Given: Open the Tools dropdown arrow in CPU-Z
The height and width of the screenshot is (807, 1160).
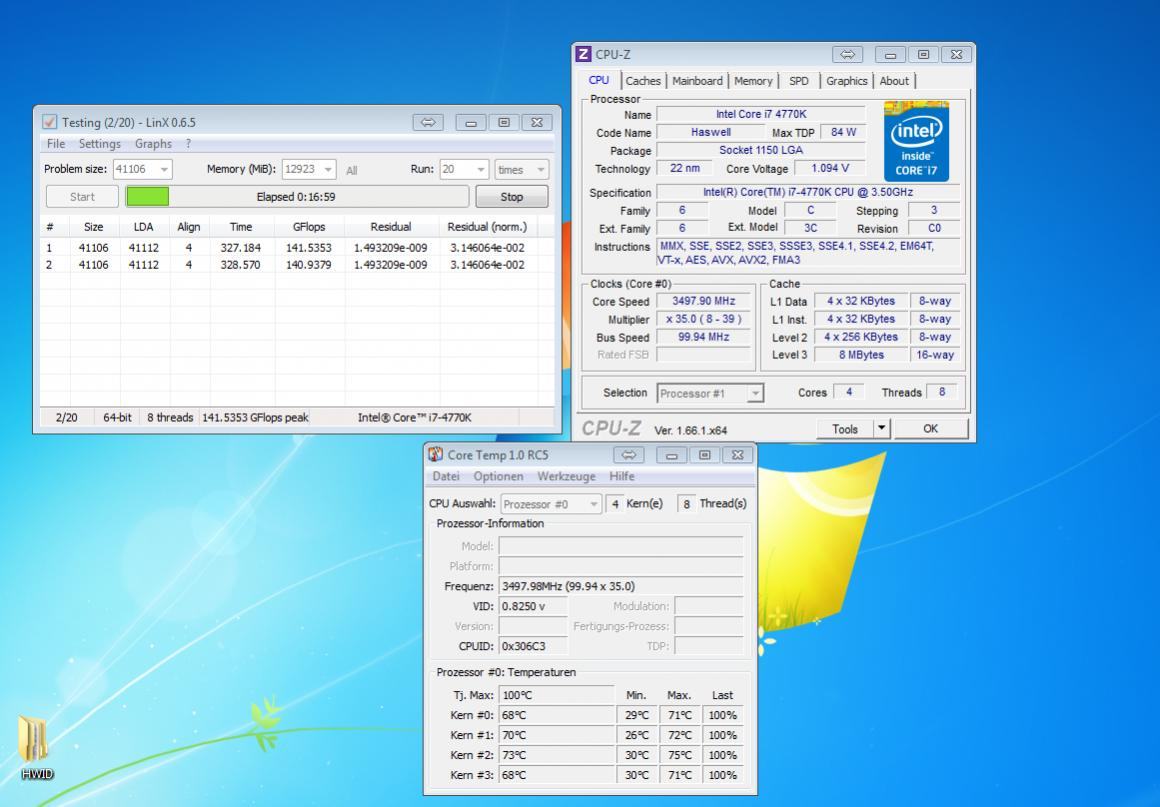Looking at the screenshot, I should click(881, 428).
